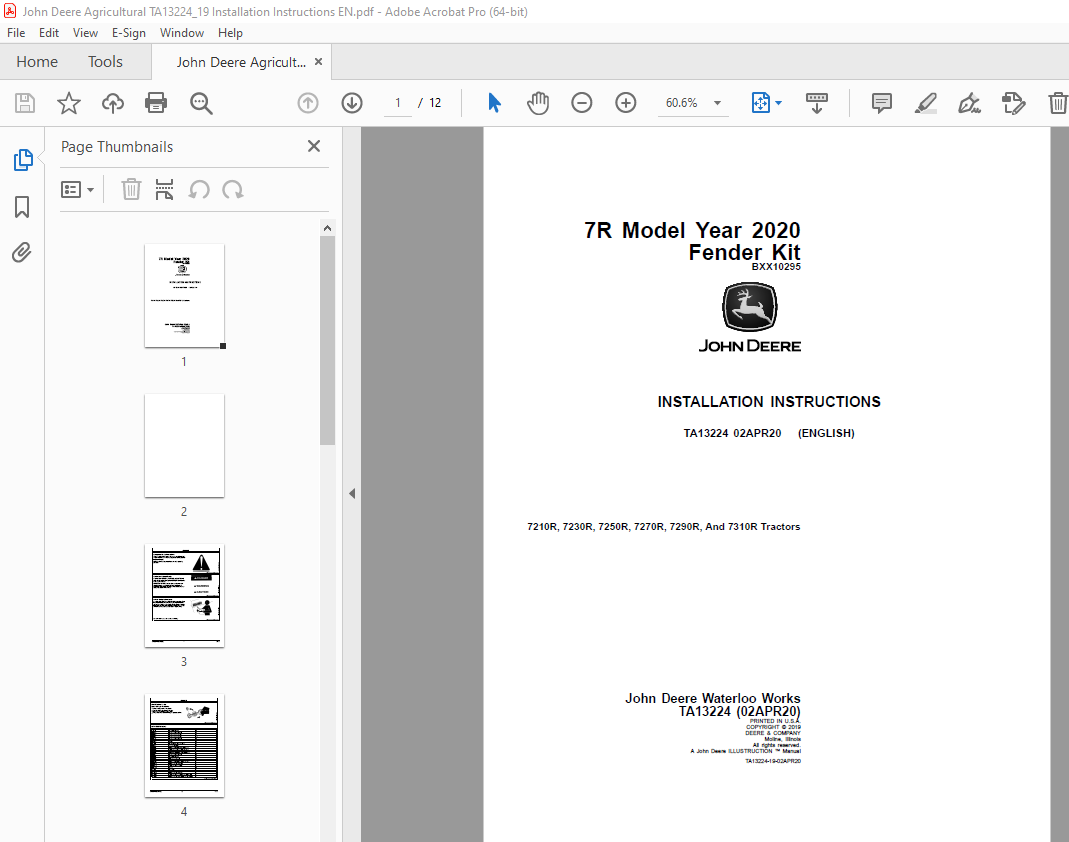Viewport: 1069px width, 842px height.
Task: Collapse the navigation pane arrow
Action: (352, 493)
